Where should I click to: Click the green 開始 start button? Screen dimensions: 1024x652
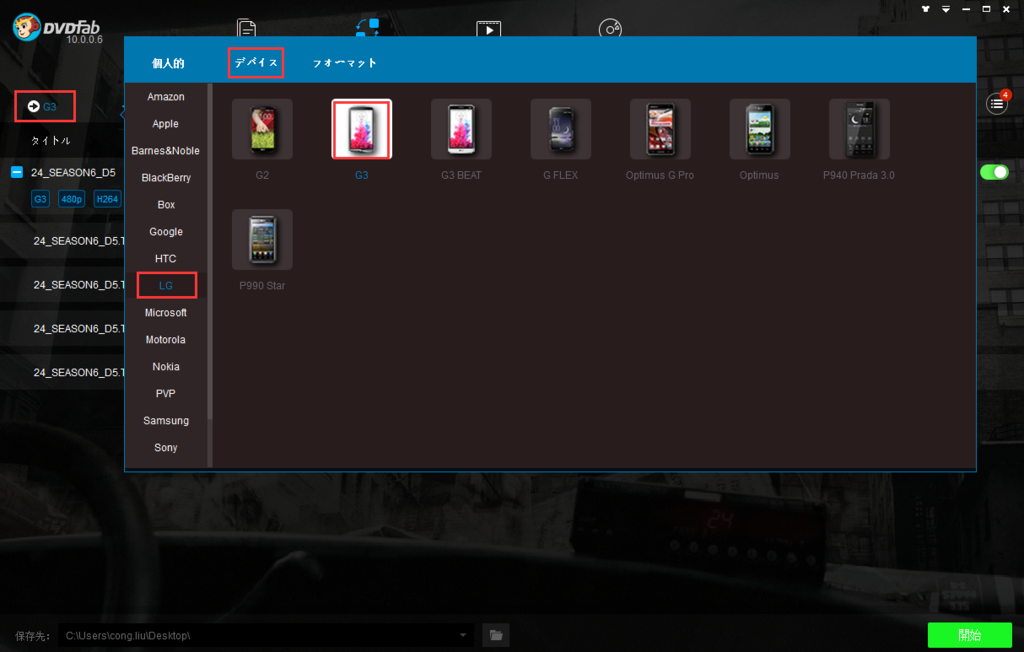tap(970, 635)
